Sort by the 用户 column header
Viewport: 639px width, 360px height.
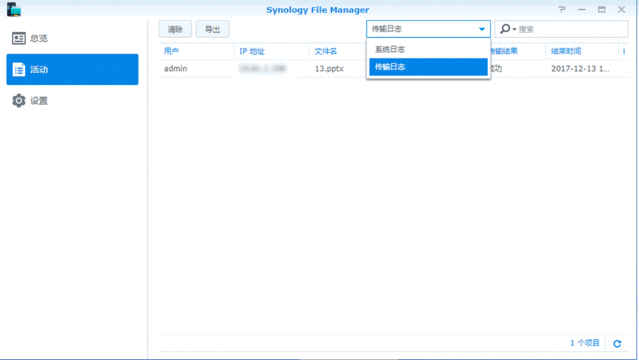[196, 51]
